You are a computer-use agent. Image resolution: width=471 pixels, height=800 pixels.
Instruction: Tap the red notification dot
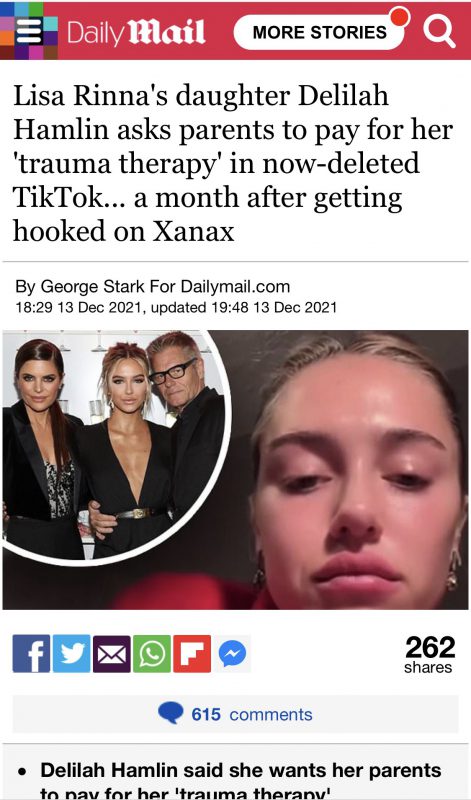coord(400,16)
